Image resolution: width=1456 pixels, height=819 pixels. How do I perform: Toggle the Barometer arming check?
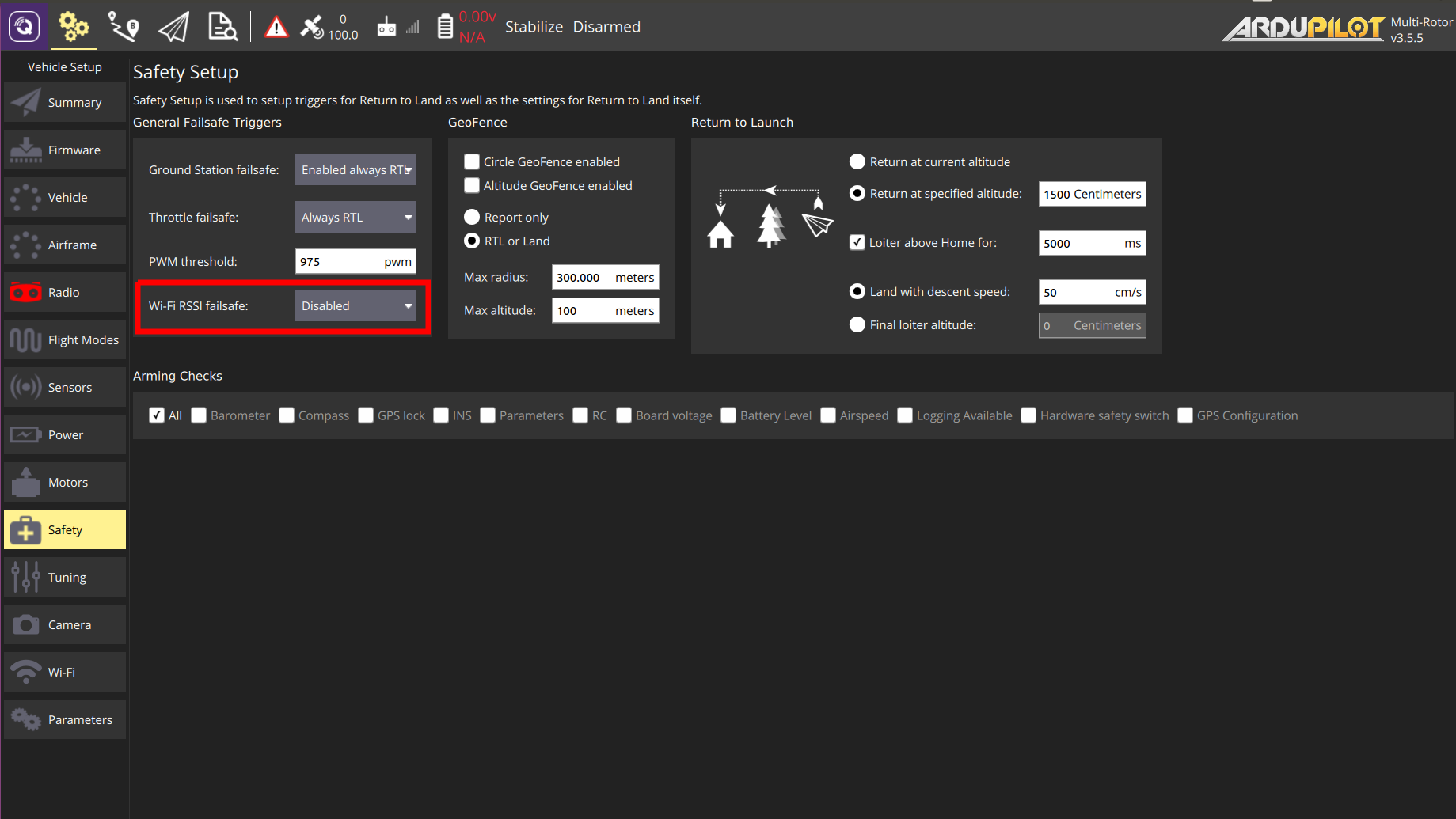[199, 415]
